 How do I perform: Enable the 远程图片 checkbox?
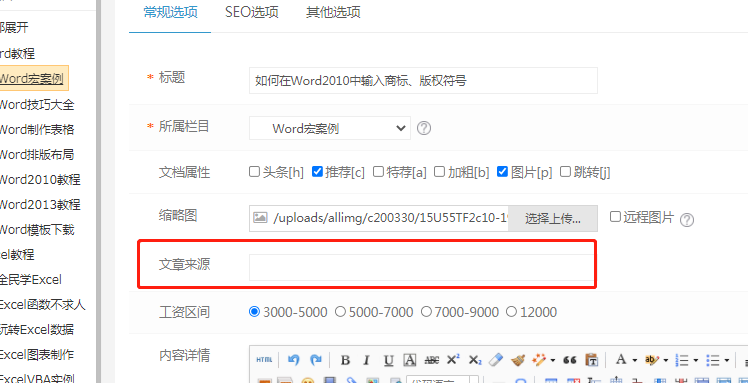(615, 217)
